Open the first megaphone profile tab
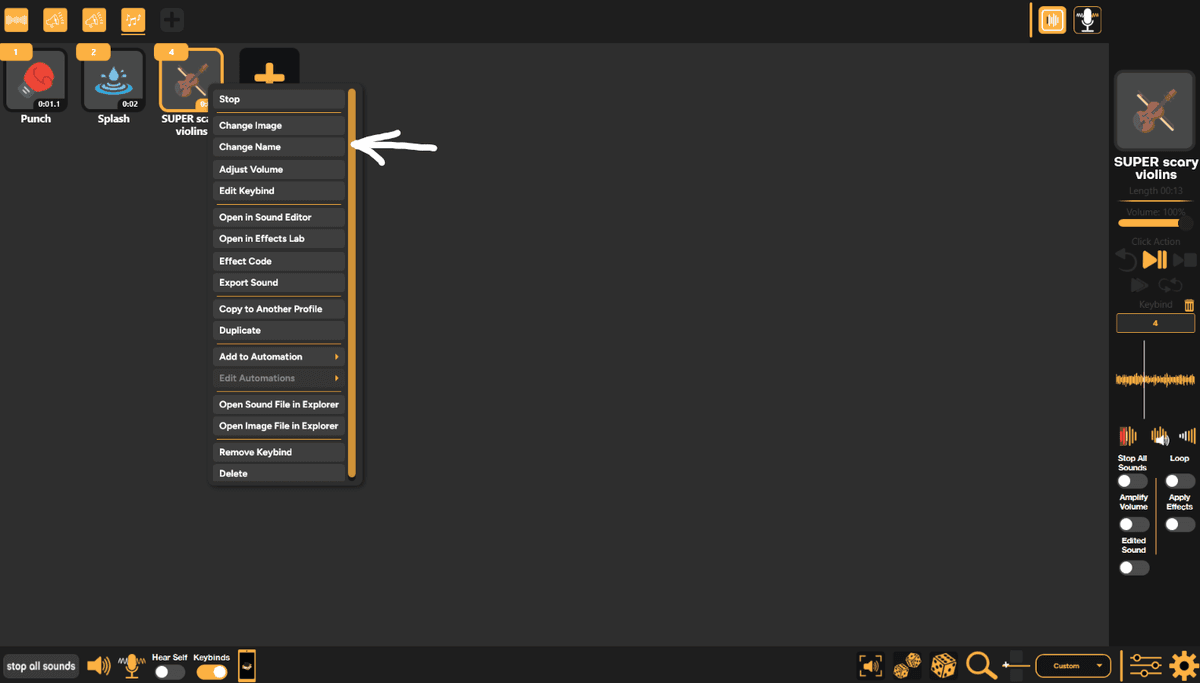The height and width of the screenshot is (683, 1200). pyautogui.click(x=55, y=20)
